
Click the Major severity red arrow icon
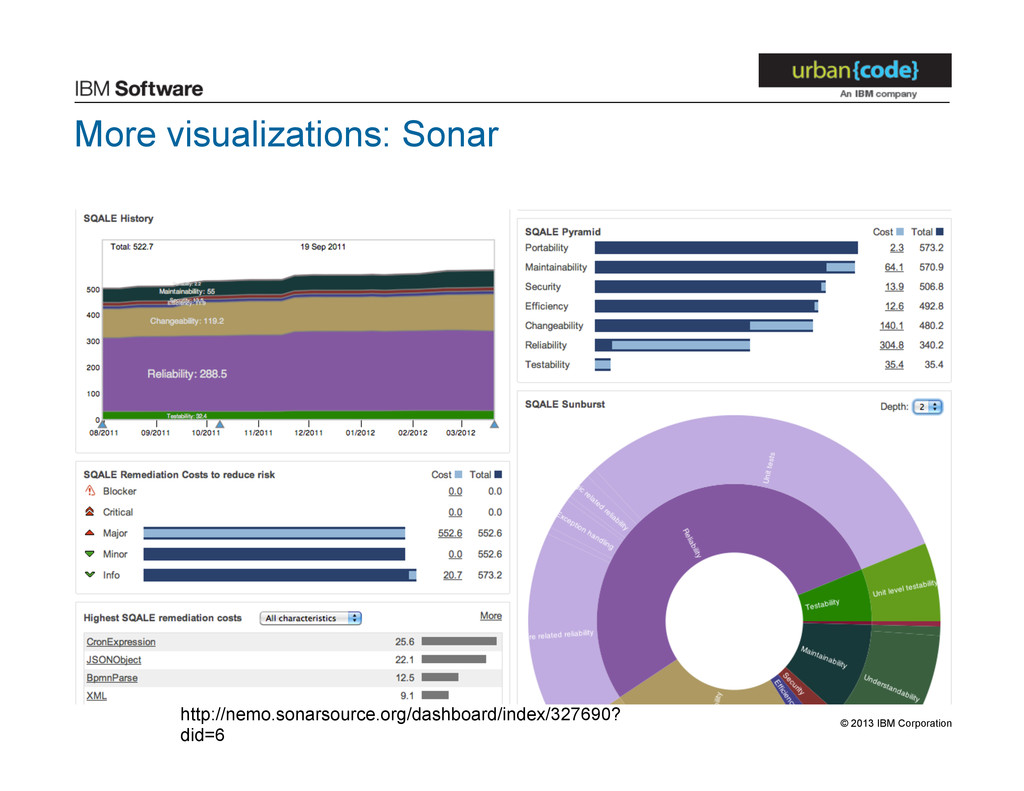(90, 533)
